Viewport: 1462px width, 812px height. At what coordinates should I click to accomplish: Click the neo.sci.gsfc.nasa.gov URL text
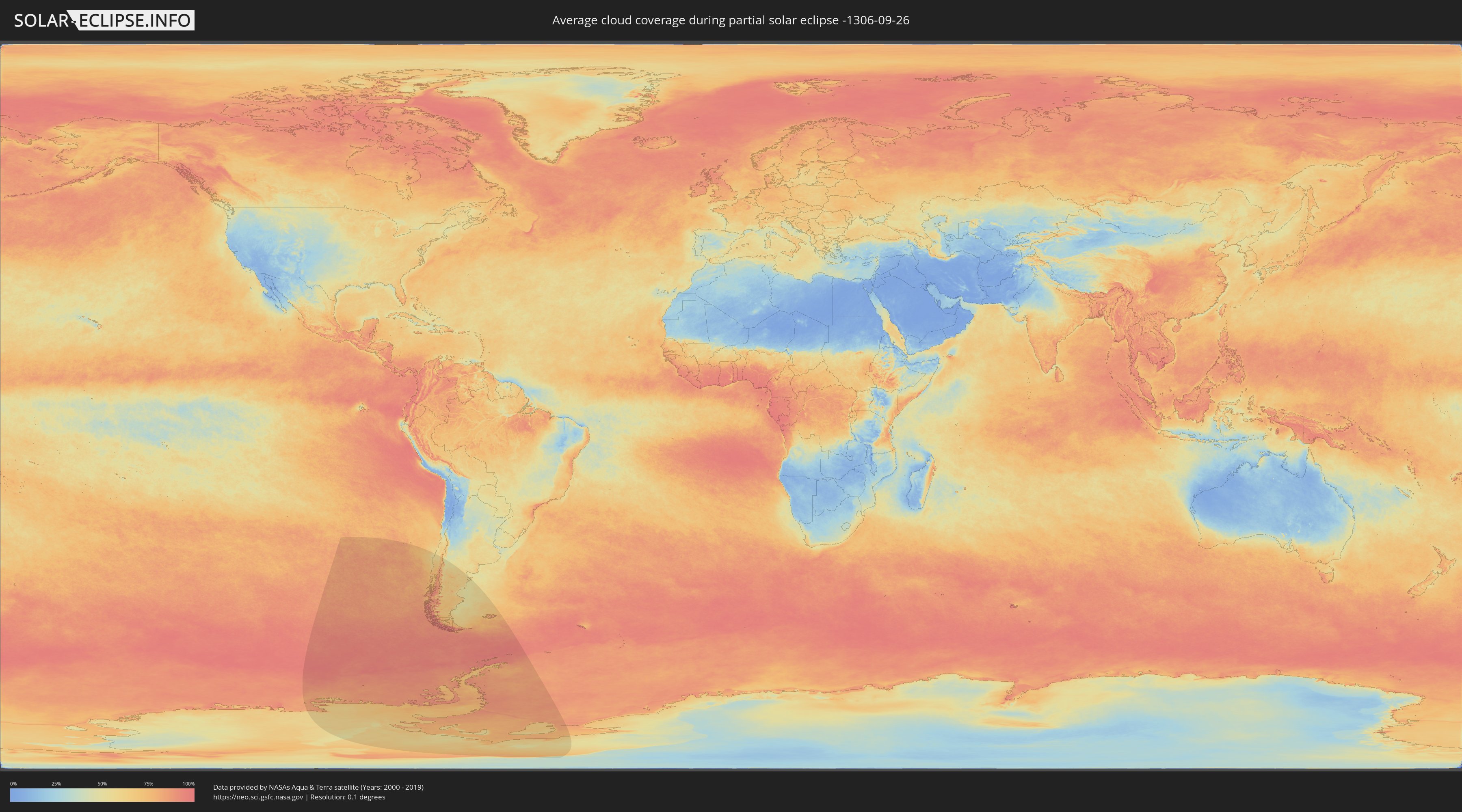tap(258, 797)
